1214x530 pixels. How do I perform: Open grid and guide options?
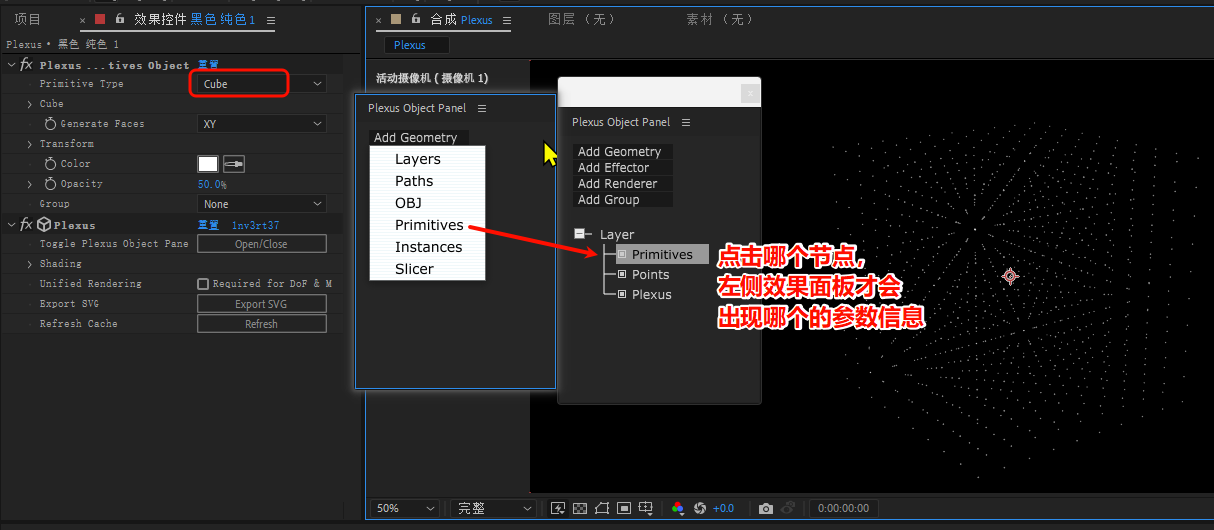point(647,508)
